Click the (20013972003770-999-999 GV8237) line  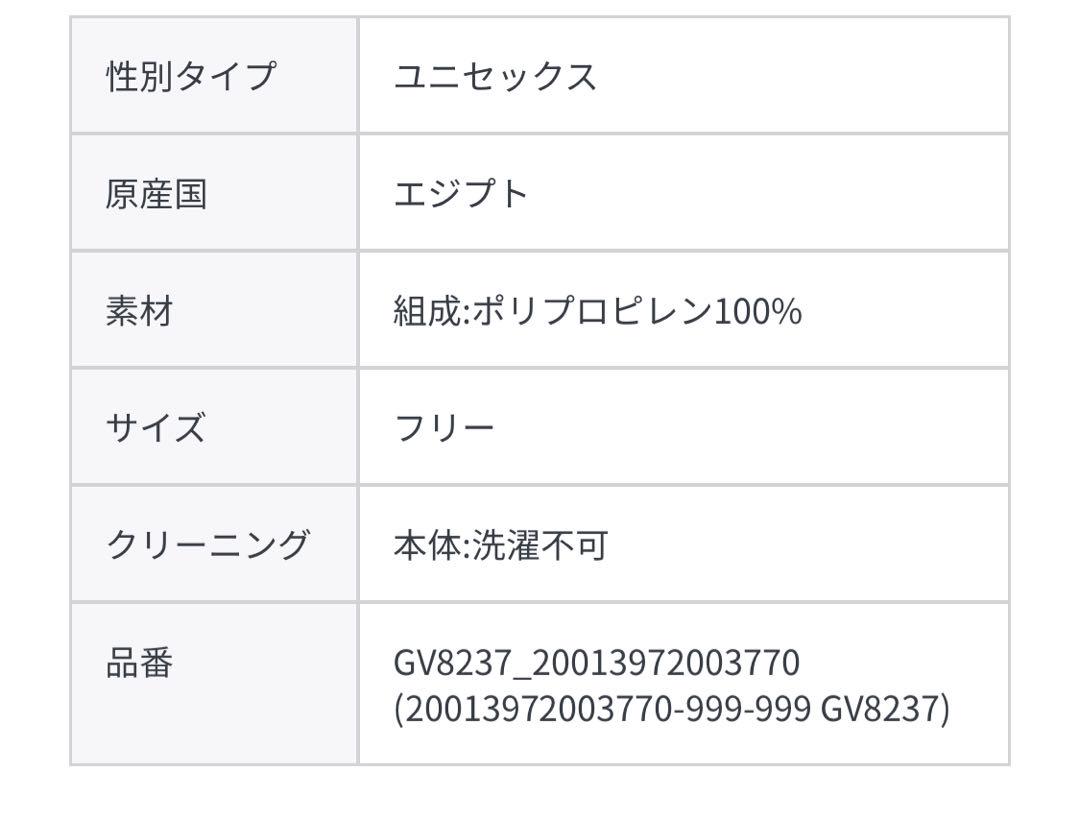click(672, 708)
